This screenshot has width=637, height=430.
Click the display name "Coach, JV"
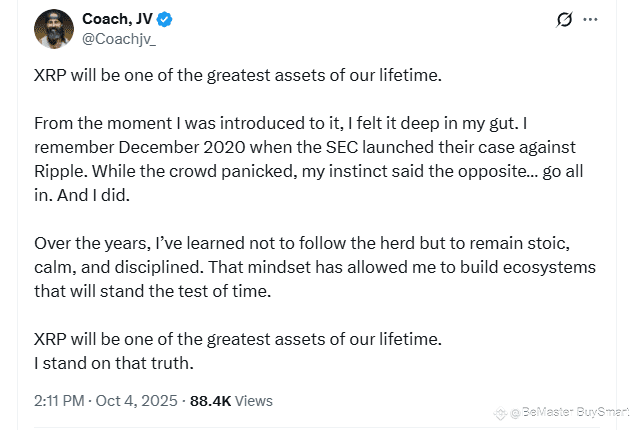pos(118,19)
